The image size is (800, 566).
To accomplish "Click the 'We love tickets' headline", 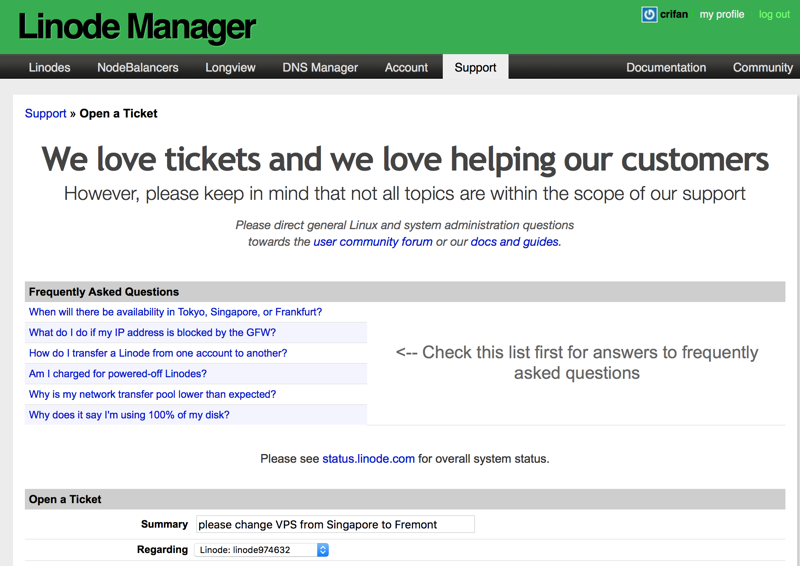I will coord(405,159).
